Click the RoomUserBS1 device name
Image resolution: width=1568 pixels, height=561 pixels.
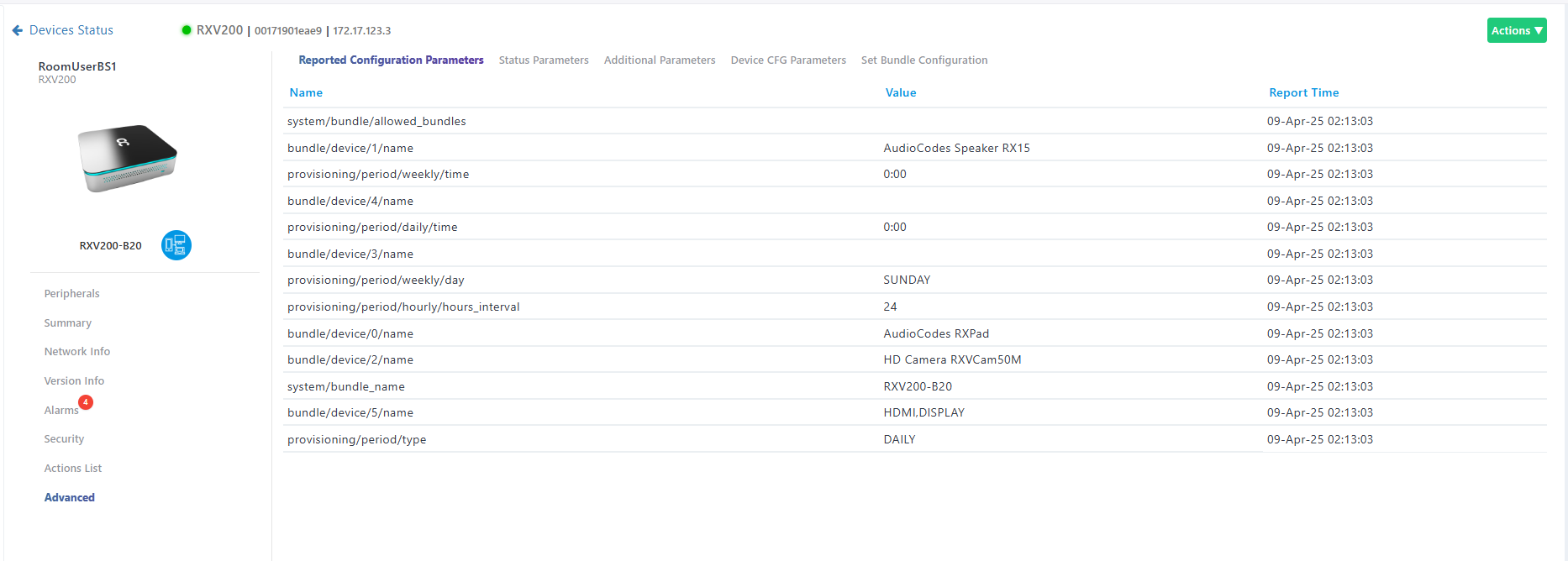(77, 66)
